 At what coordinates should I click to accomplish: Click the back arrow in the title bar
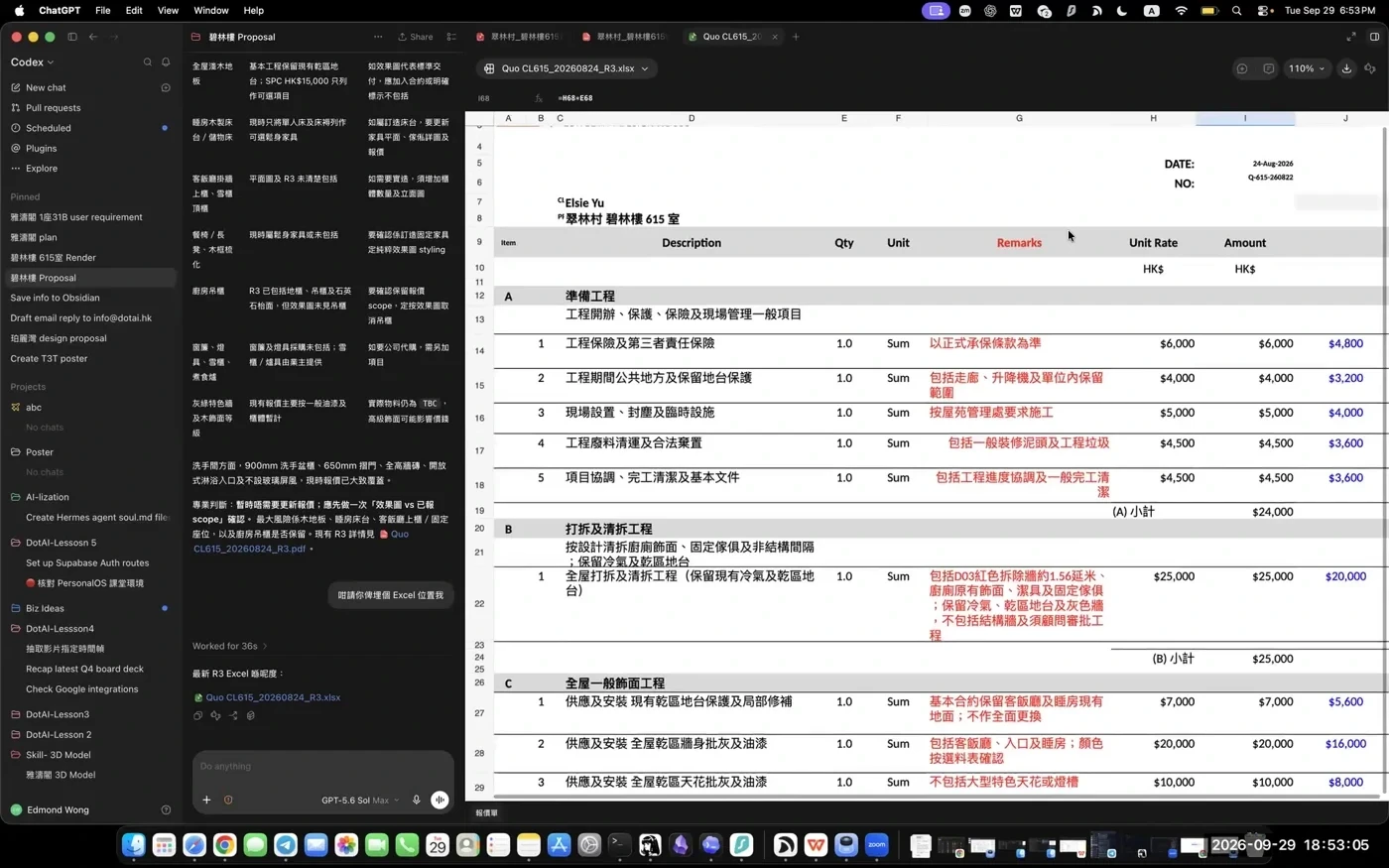(93, 37)
